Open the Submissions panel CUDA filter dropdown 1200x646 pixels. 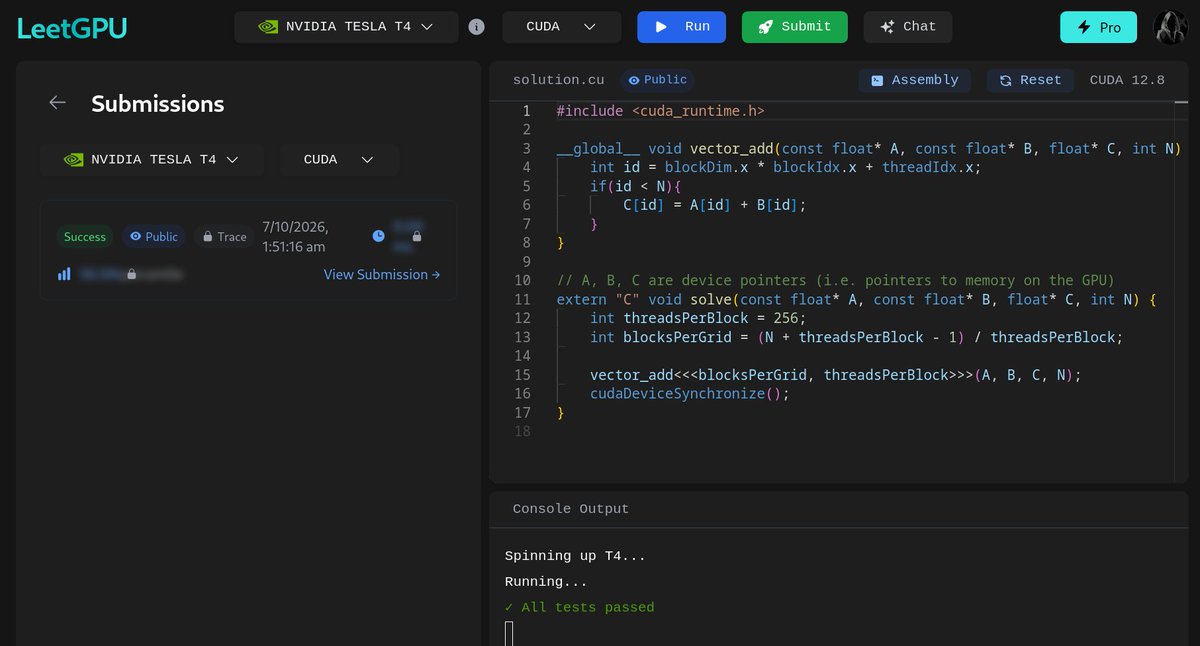click(x=339, y=160)
